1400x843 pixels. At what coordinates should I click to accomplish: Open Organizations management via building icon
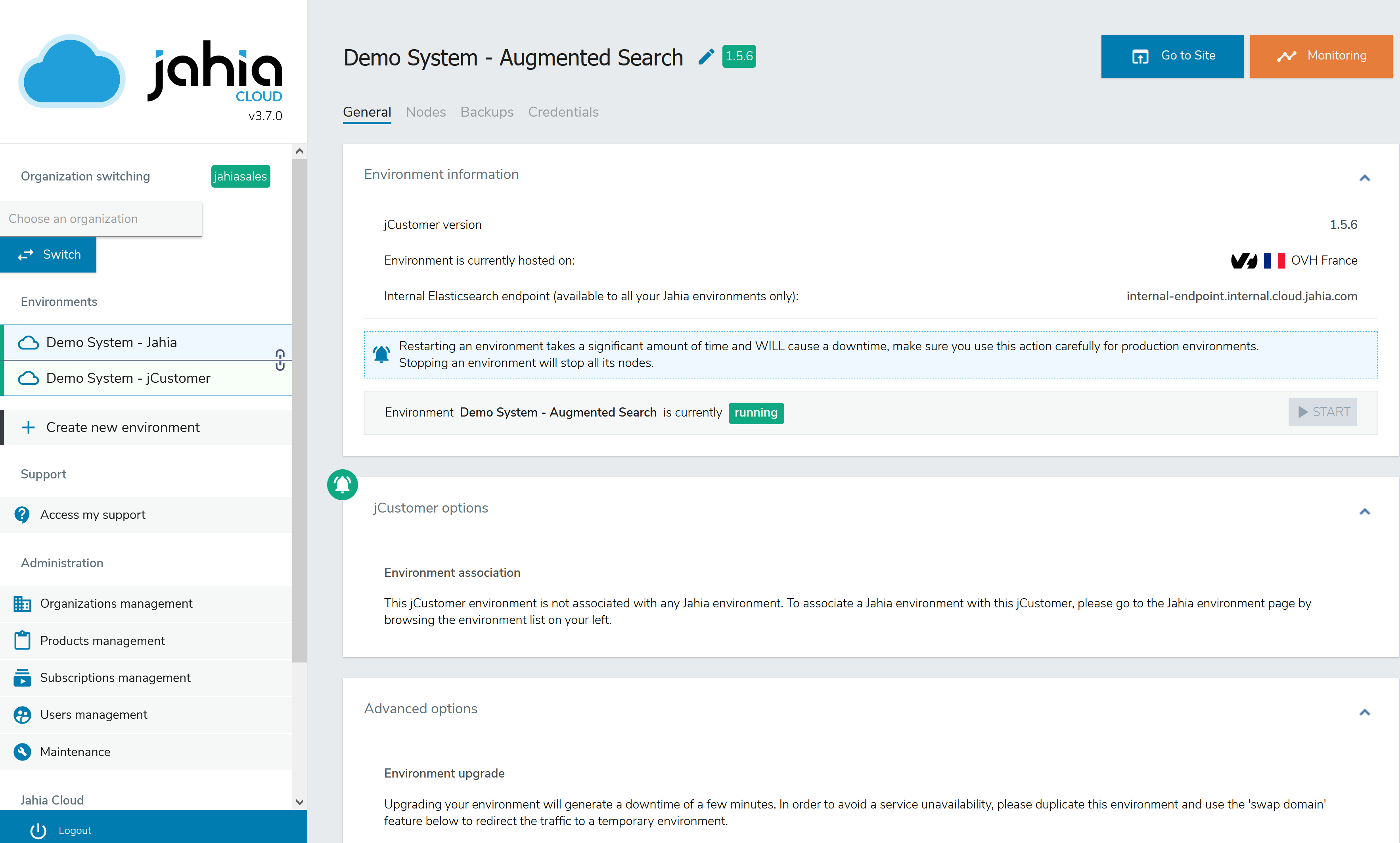(22, 603)
